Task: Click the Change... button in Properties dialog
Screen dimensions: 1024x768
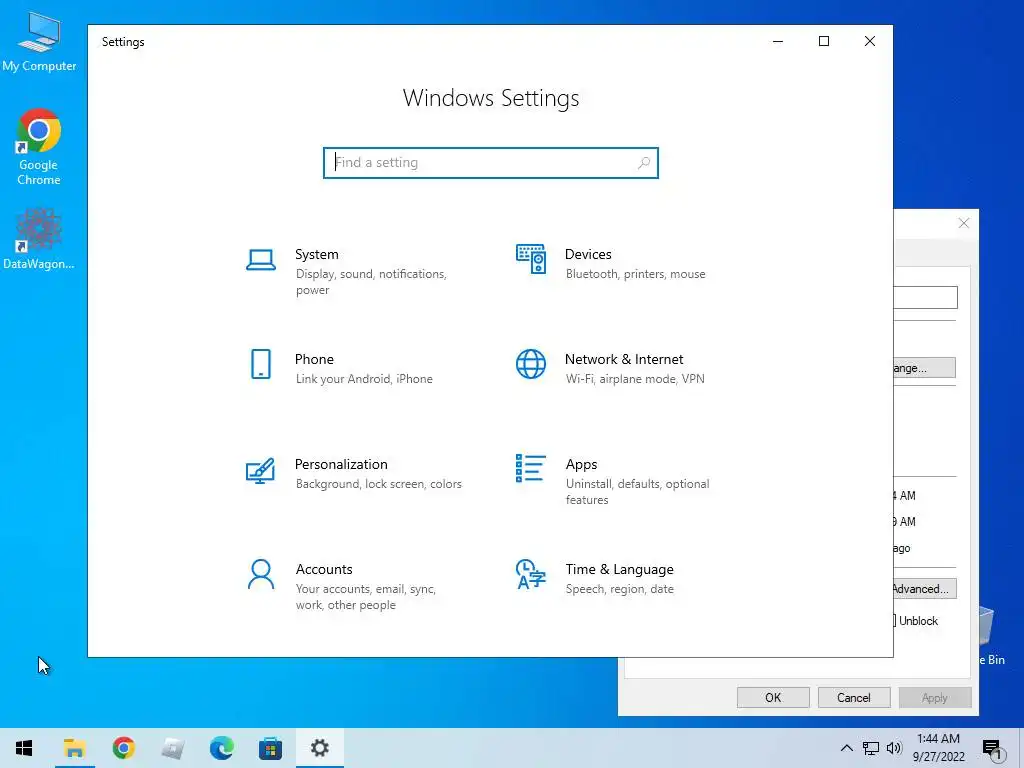Action: (924, 368)
